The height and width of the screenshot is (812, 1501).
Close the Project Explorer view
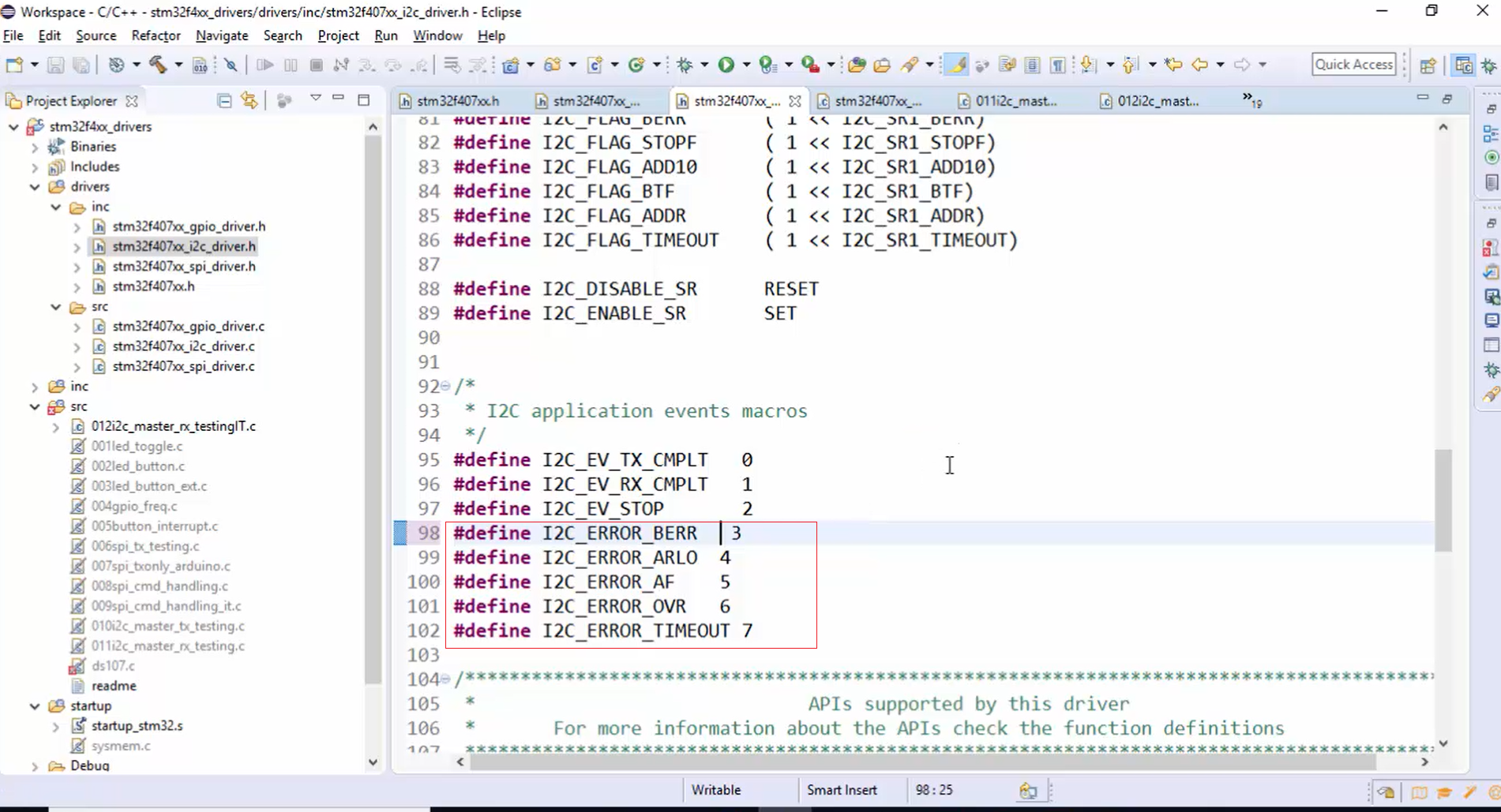[x=132, y=101]
